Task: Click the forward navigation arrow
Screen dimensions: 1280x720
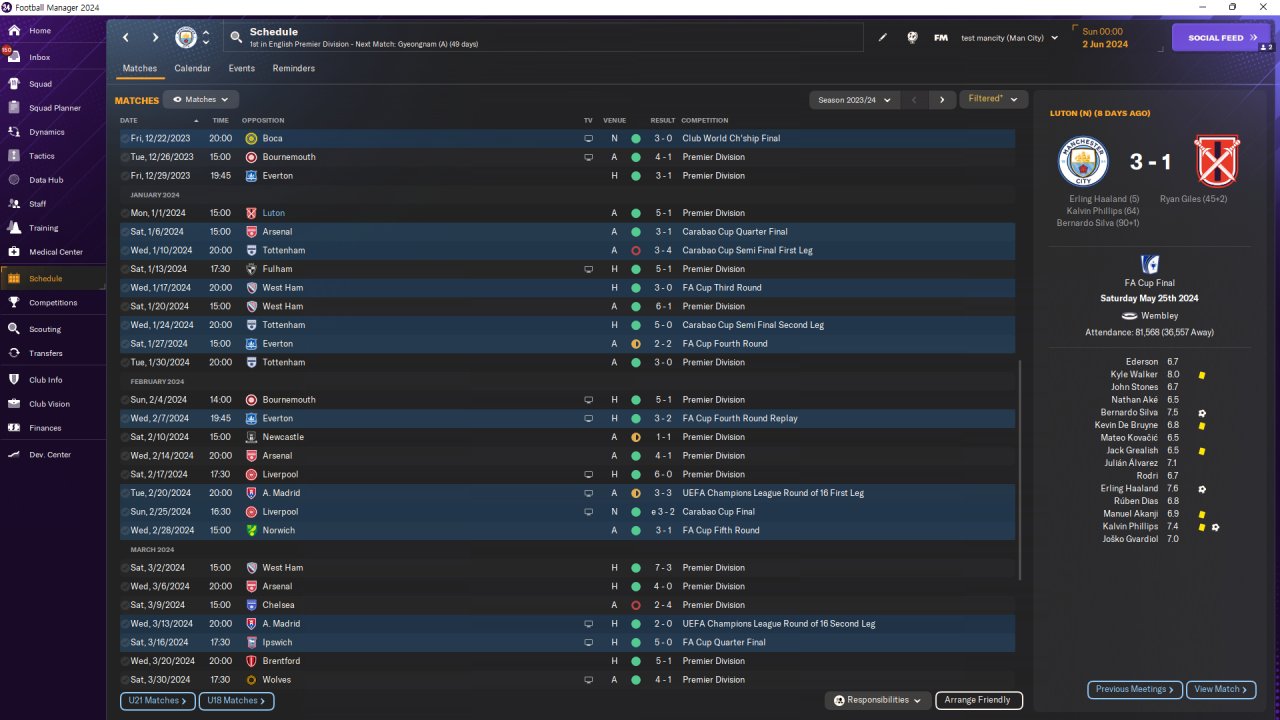Action: click(x=155, y=38)
